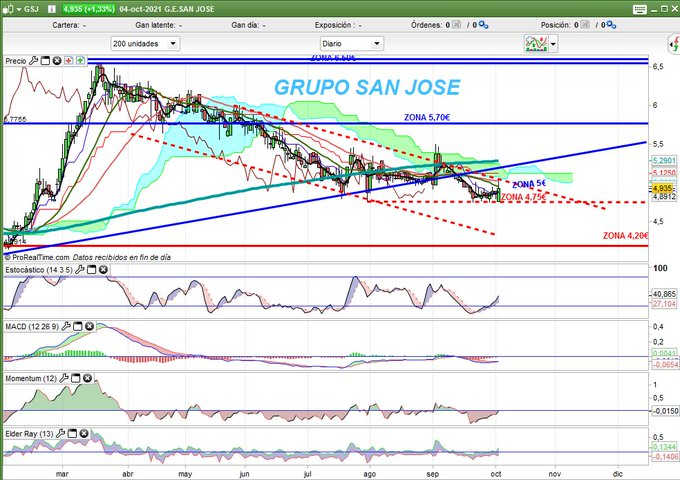Open the MACD indicator wrench settings
The width and height of the screenshot is (680, 480).
[66, 326]
